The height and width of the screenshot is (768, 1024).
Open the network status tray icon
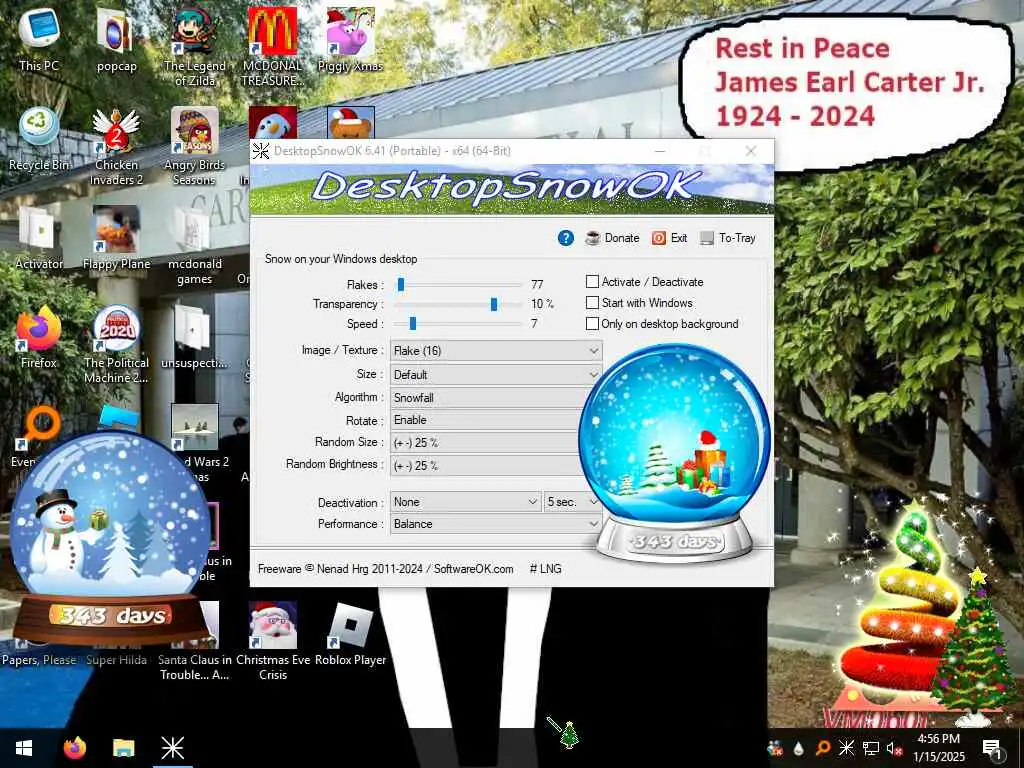[871, 748]
